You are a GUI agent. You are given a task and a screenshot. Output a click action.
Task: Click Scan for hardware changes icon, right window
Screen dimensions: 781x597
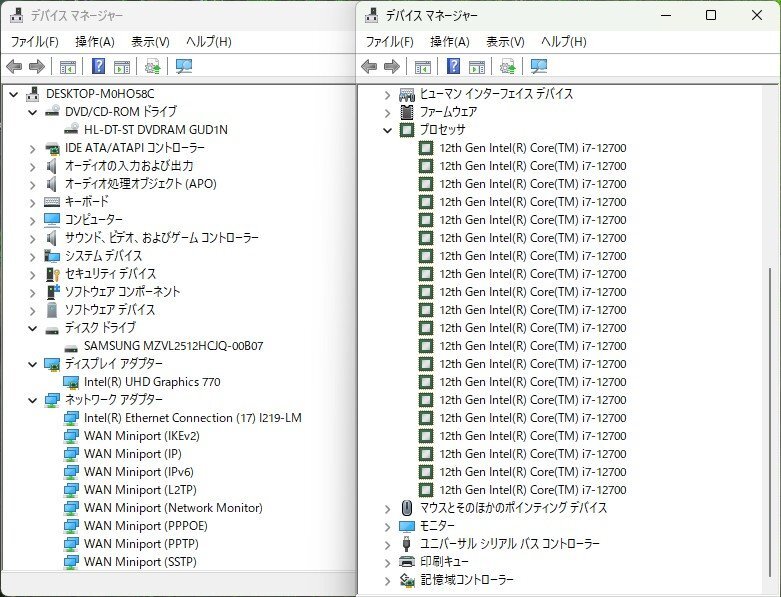pyautogui.click(x=539, y=66)
